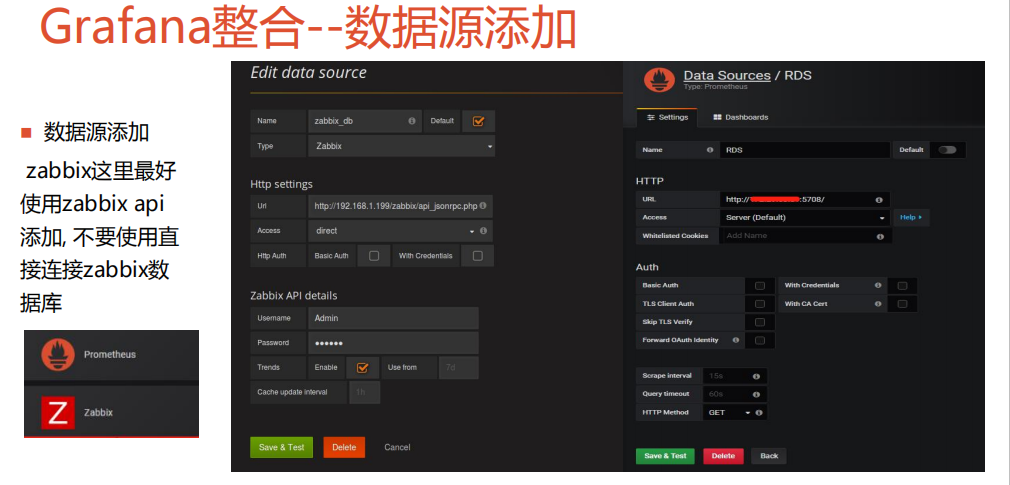Click the Prometheus flame icon in the data source list
1010x485 pixels.
pyautogui.click(x=58, y=354)
